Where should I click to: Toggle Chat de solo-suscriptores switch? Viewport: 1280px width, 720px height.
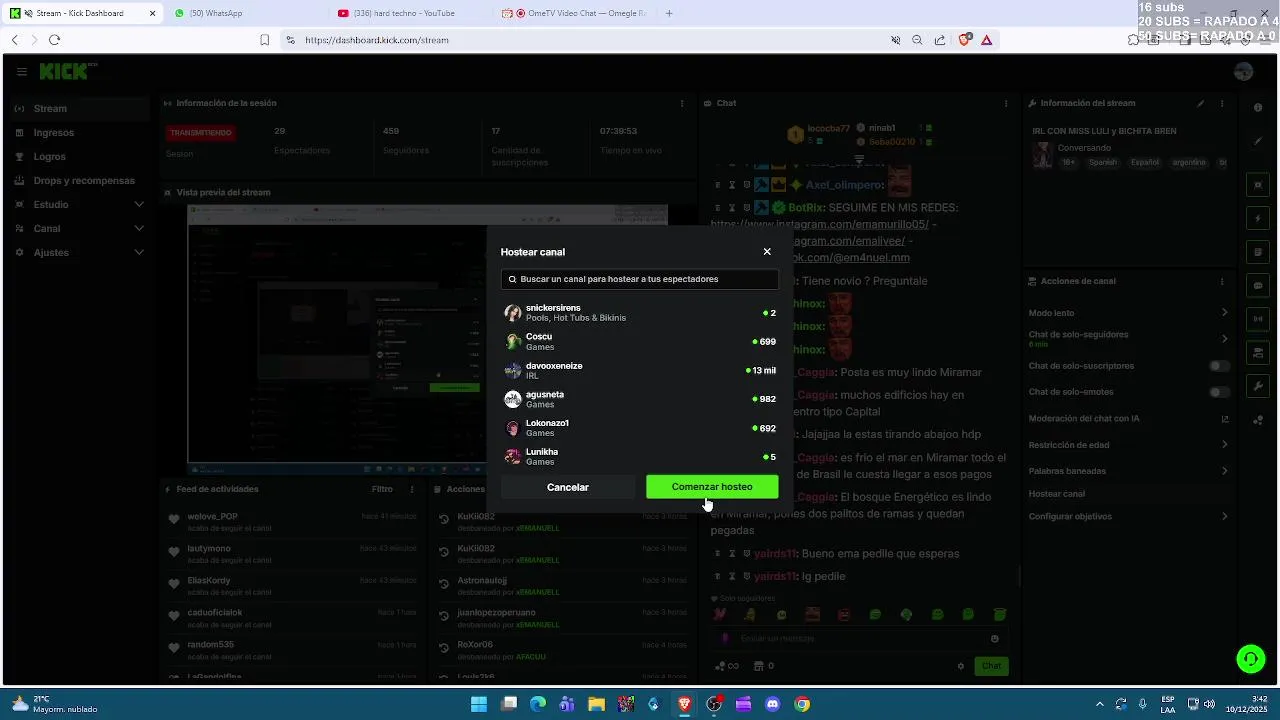pyautogui.click(x=1219, y=366)
